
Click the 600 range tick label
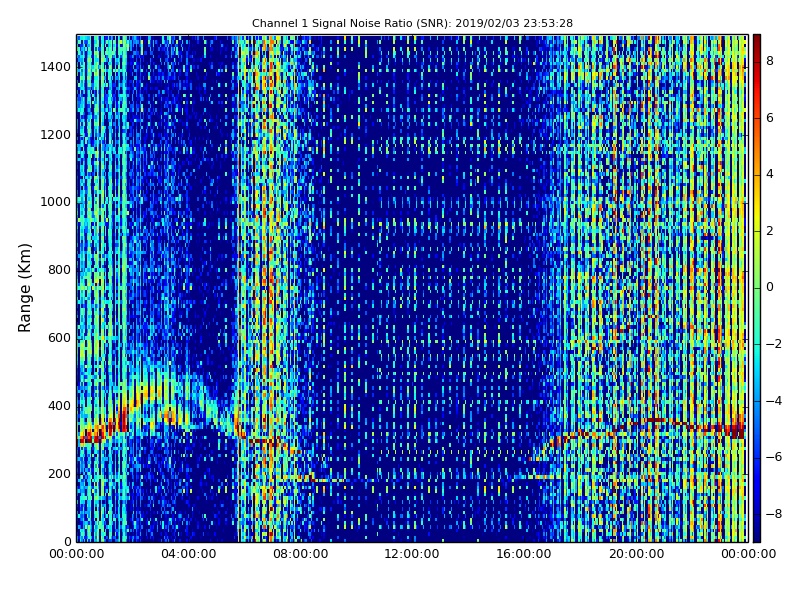click(x=59, y=338)
